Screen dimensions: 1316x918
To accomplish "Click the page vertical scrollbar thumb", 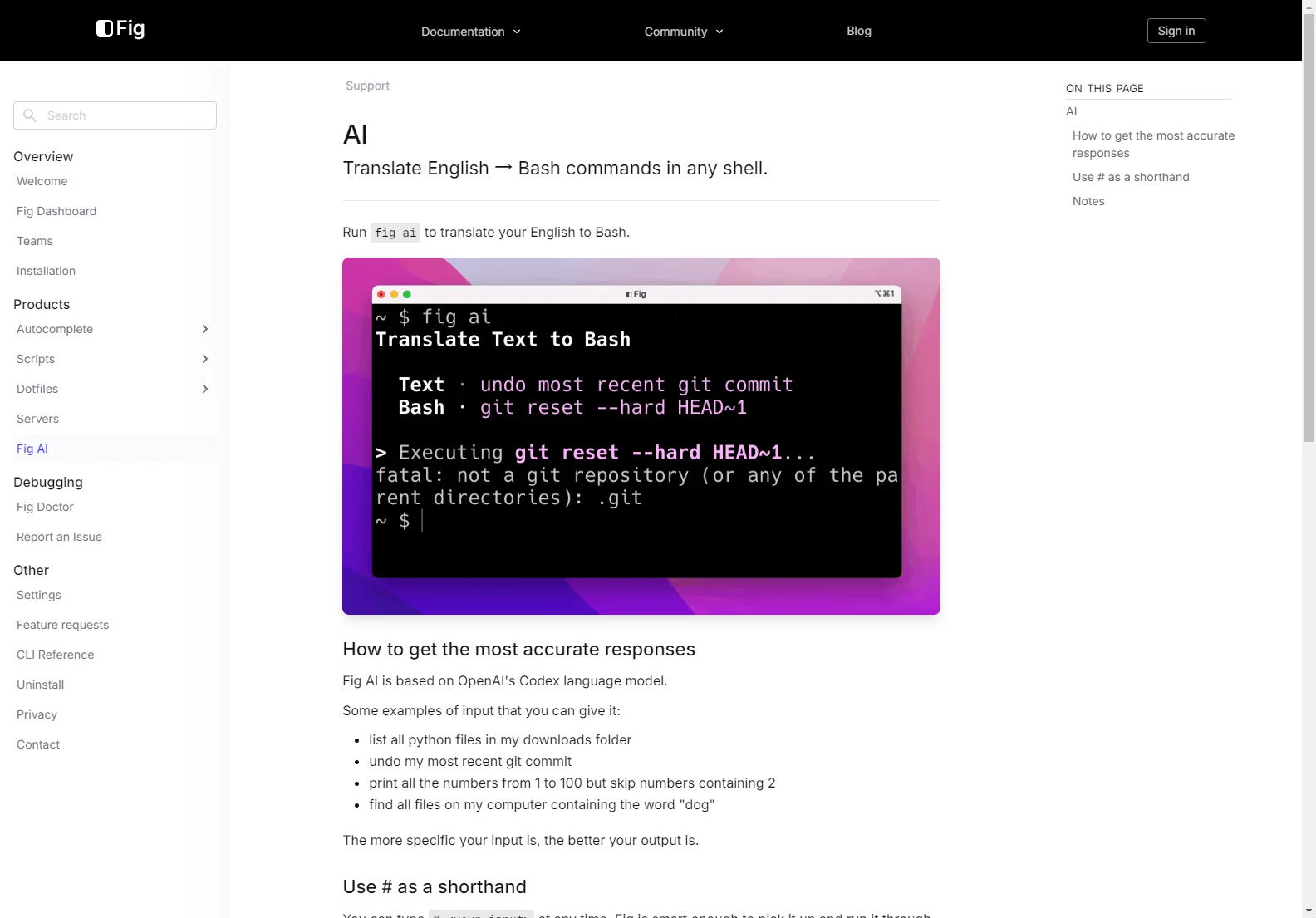I will click(1309, 228).
